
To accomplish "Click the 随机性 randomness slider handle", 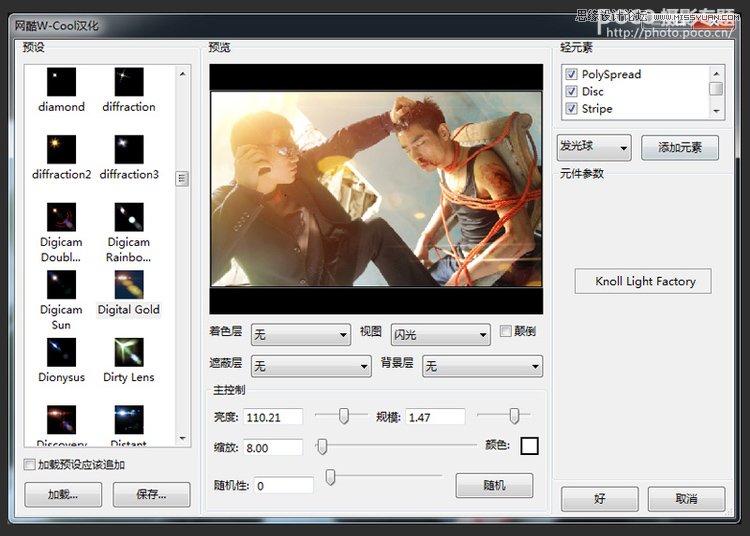I will pyautogui.click(x=330, y=477).
